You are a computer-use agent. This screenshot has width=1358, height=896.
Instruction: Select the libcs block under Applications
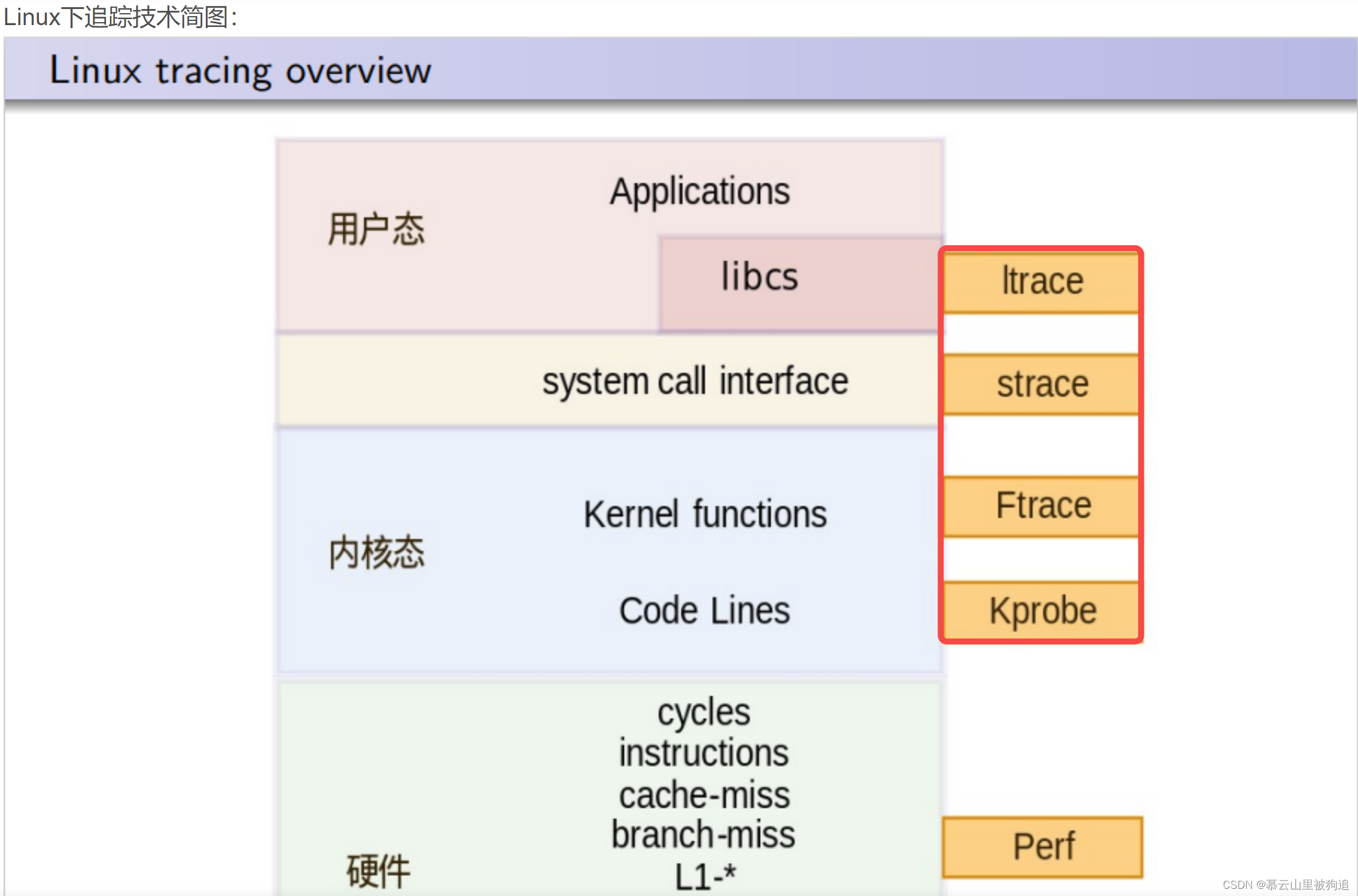point(757,276)
